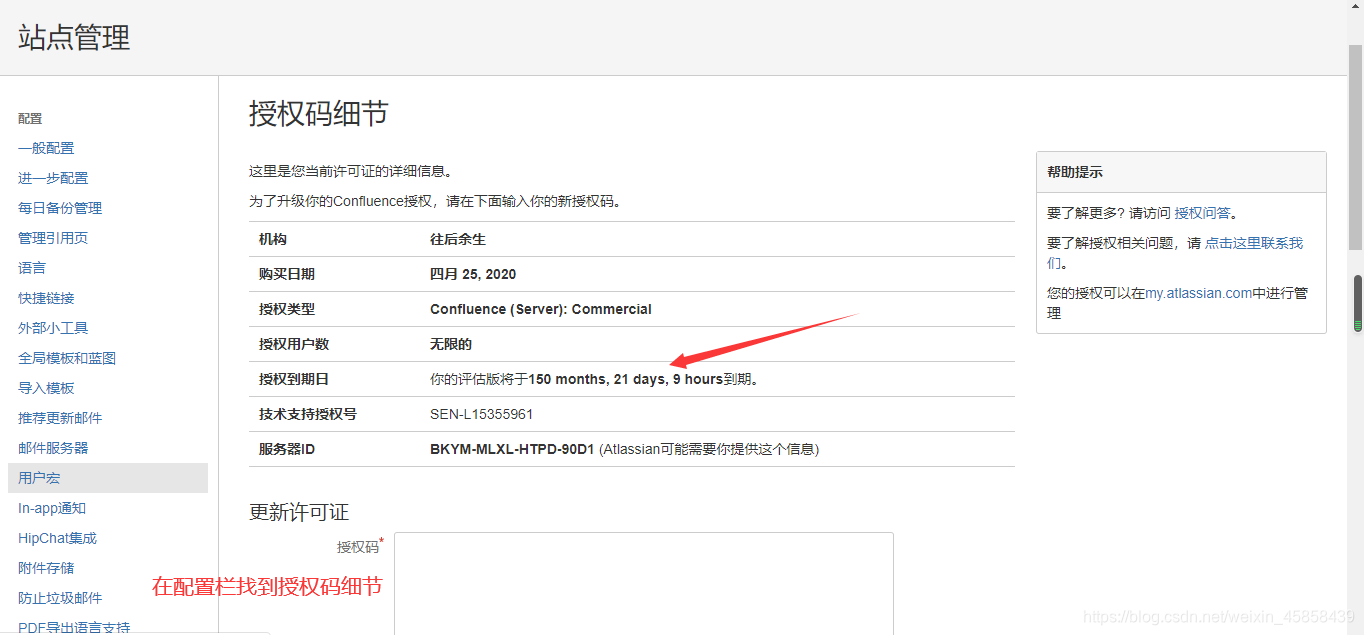Click into the 授权码 text area

tap(644, 583)
